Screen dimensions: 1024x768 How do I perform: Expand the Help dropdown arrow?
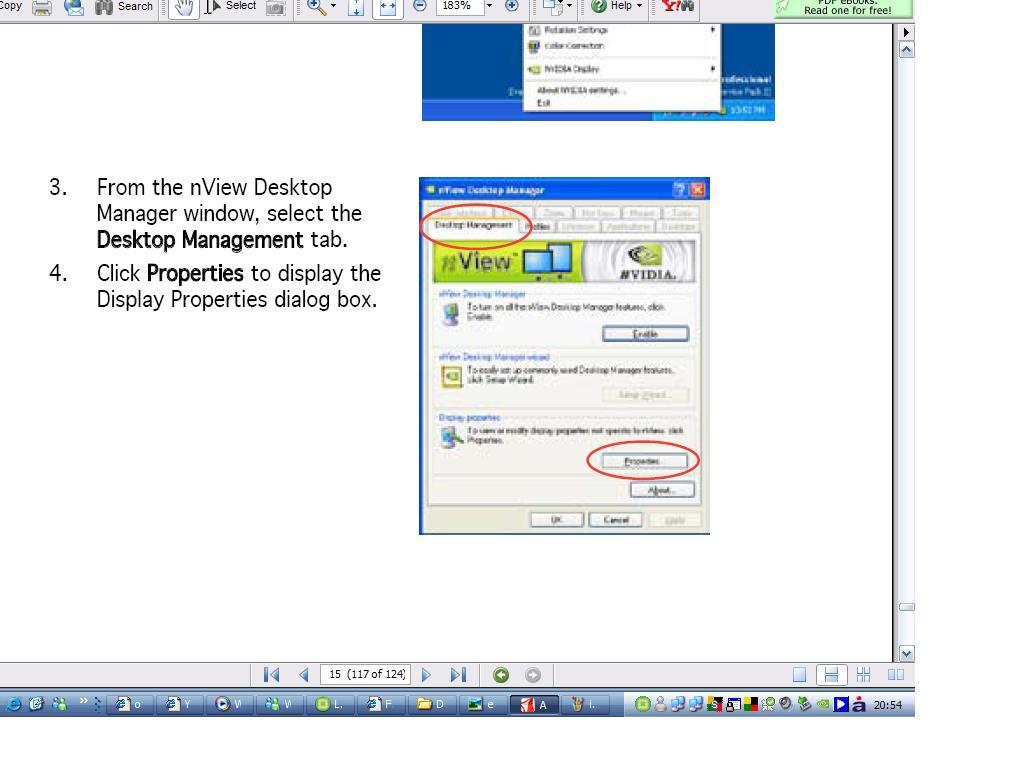639,7
